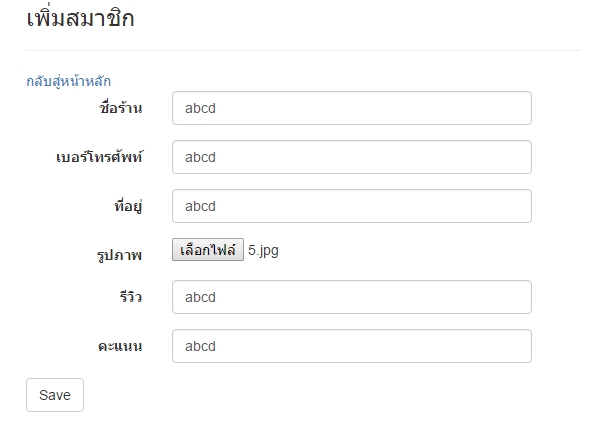Place cursor on abcd text in คะแนน

tap(200, 346)
